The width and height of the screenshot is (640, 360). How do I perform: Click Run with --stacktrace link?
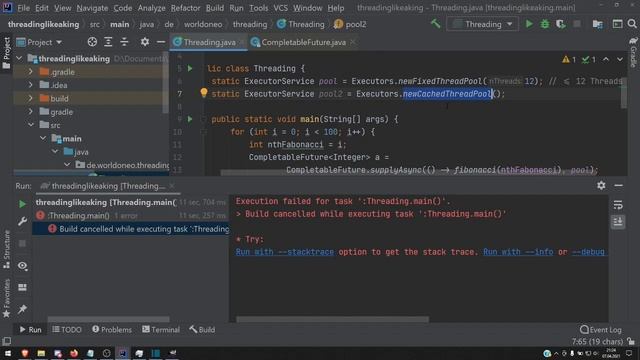[284, 252]
